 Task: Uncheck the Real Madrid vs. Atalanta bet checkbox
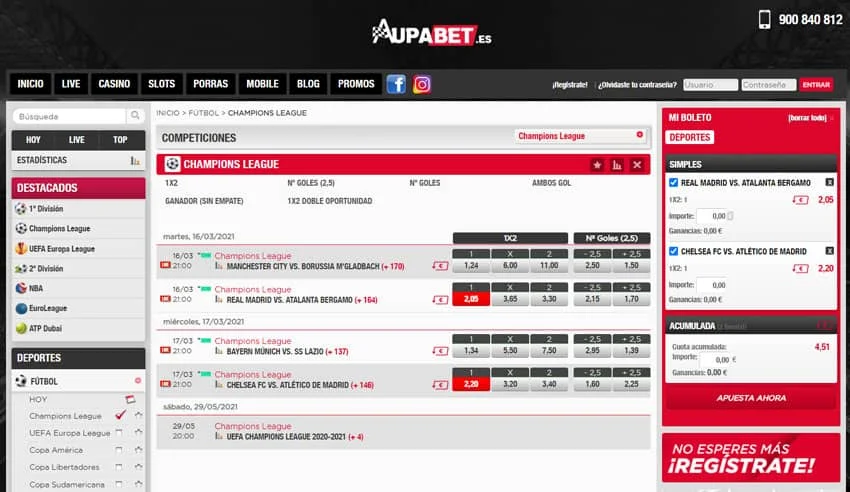coord(673,183)
